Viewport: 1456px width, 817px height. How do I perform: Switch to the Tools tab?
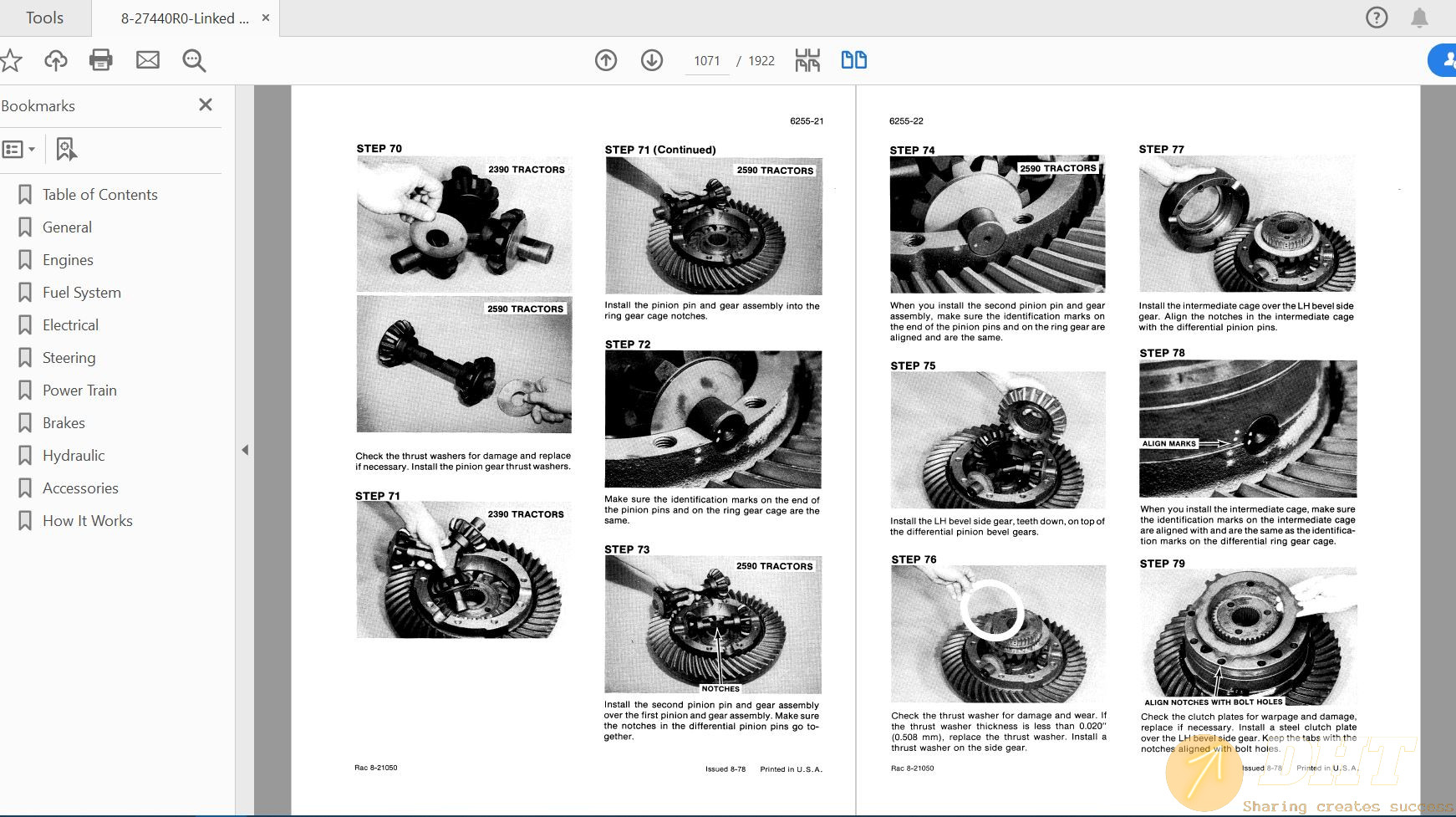click(44, 18)
